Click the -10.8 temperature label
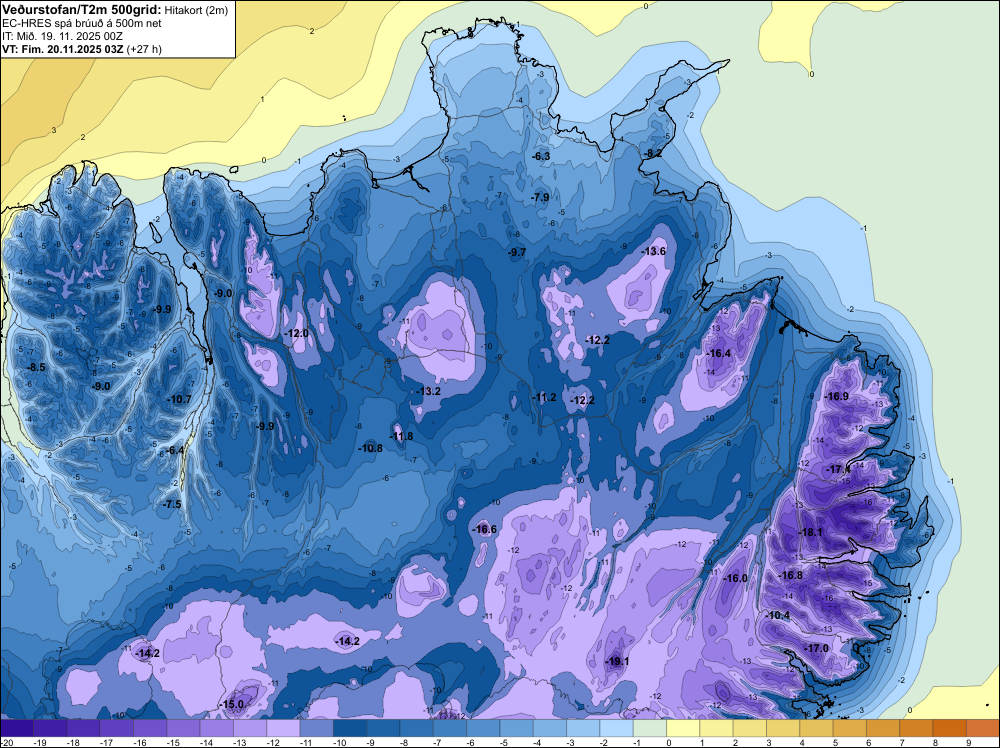1000x748 pixels. (x=370, y=448)
